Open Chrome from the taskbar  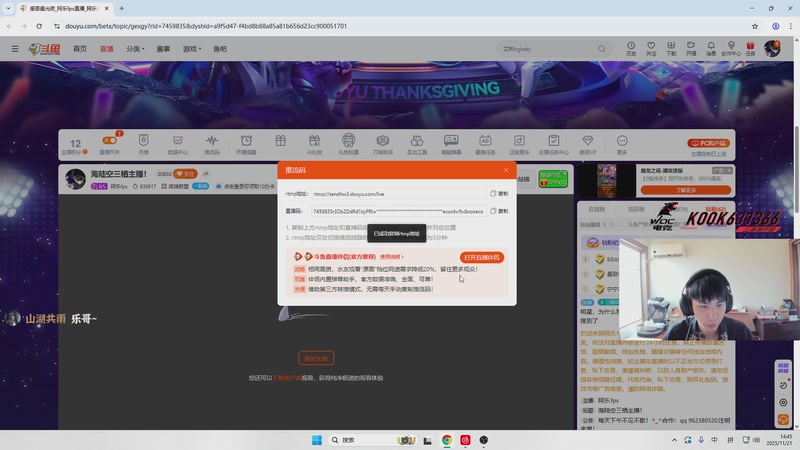point(446,440)
